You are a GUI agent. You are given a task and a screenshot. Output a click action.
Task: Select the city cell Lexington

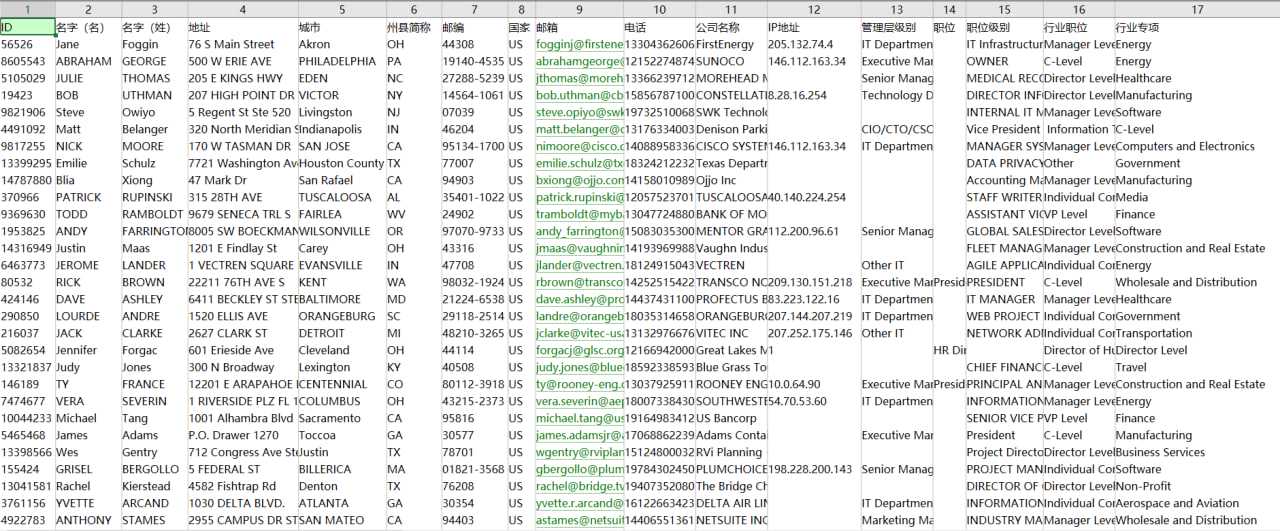(341, 367)
